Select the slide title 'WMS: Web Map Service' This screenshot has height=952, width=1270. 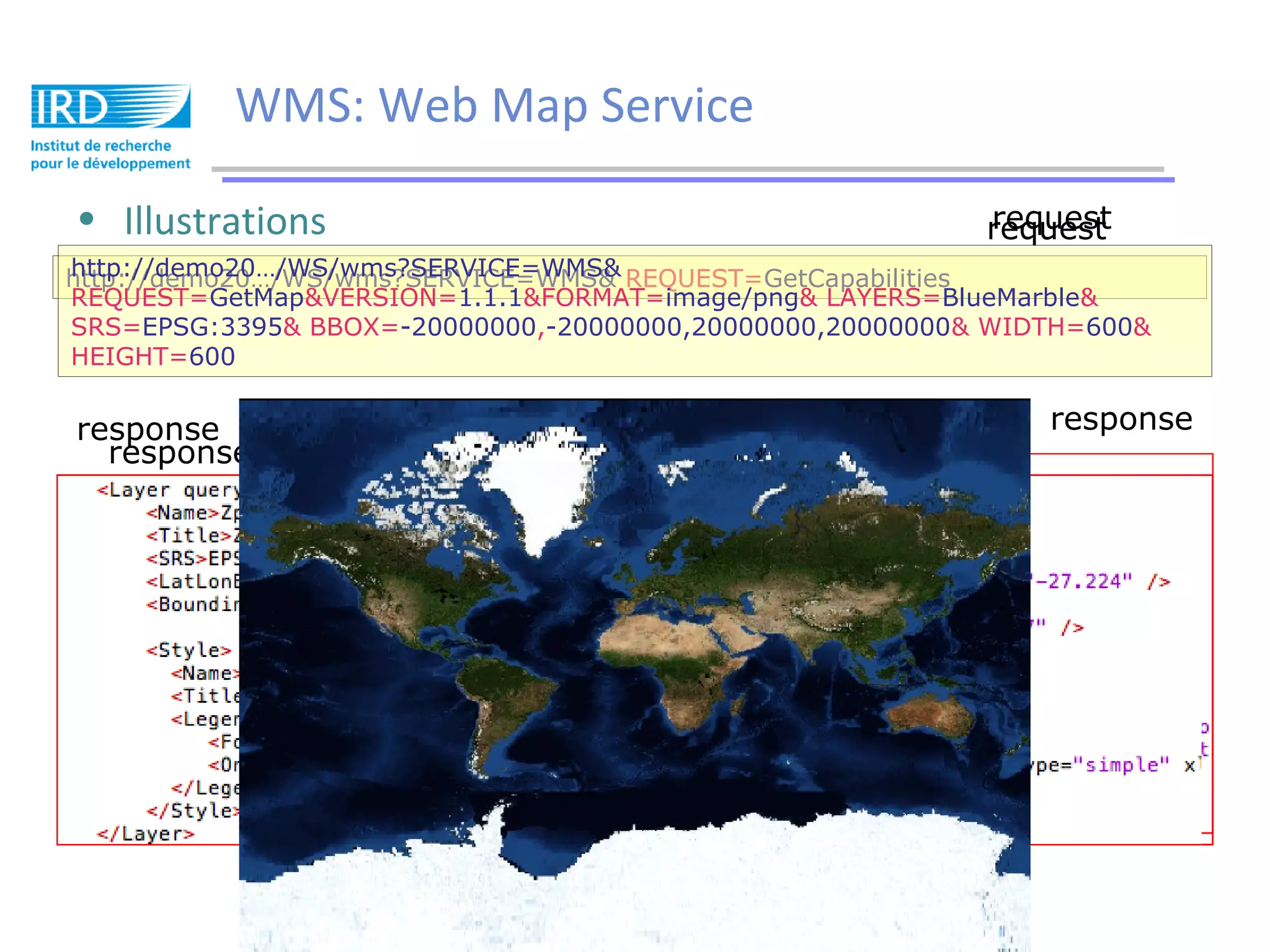click(x=494, y=105)
